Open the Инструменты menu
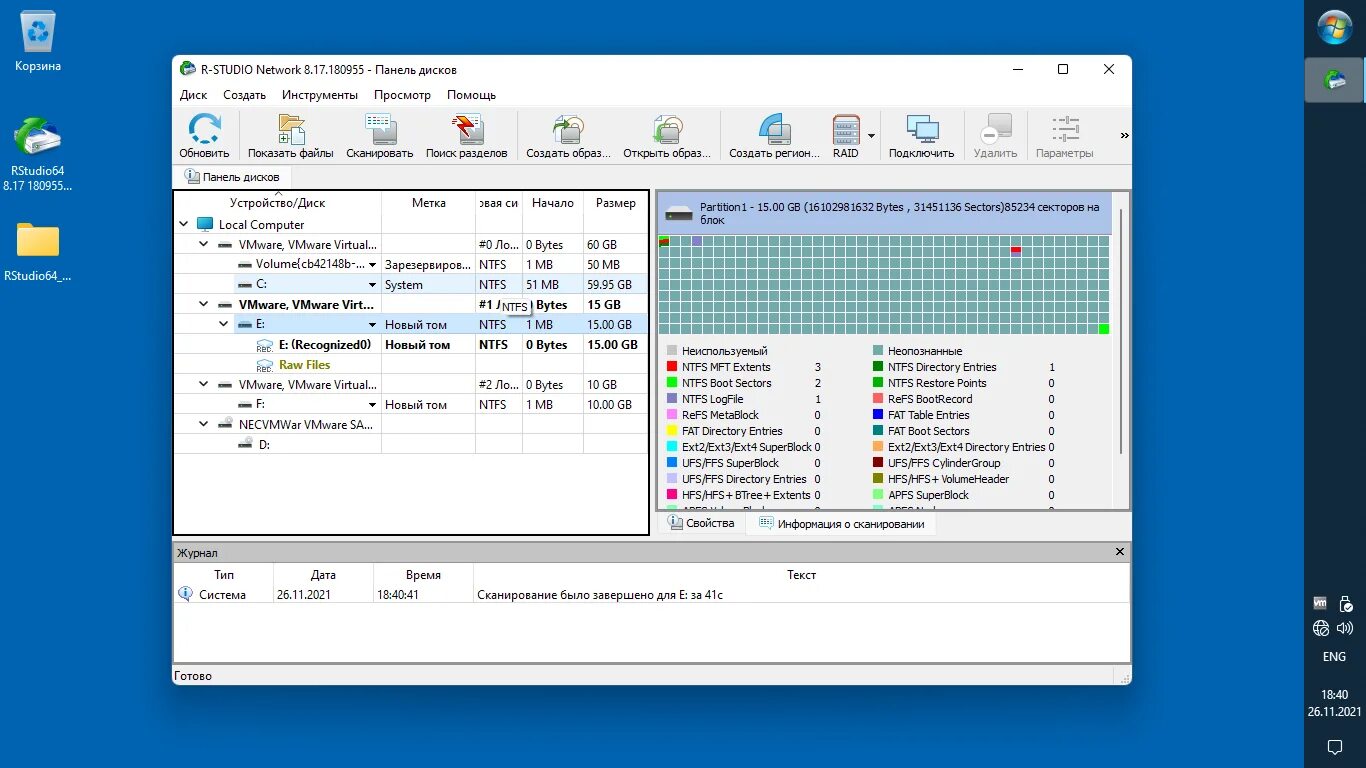 tap(320, 95)
